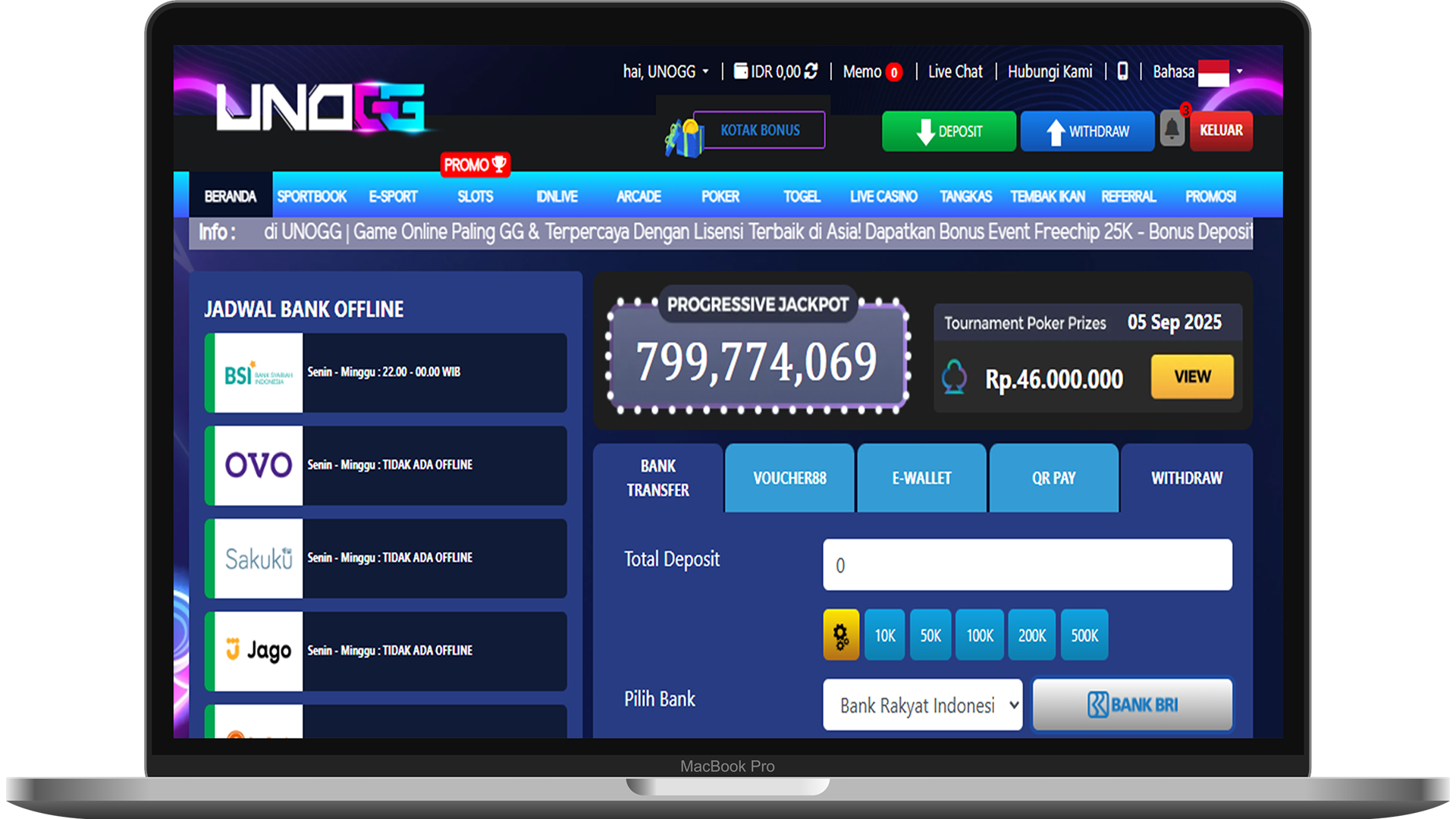The image size is (1456, 819).
Task: Choose the 10K quick amount
Action: point(885,635)
